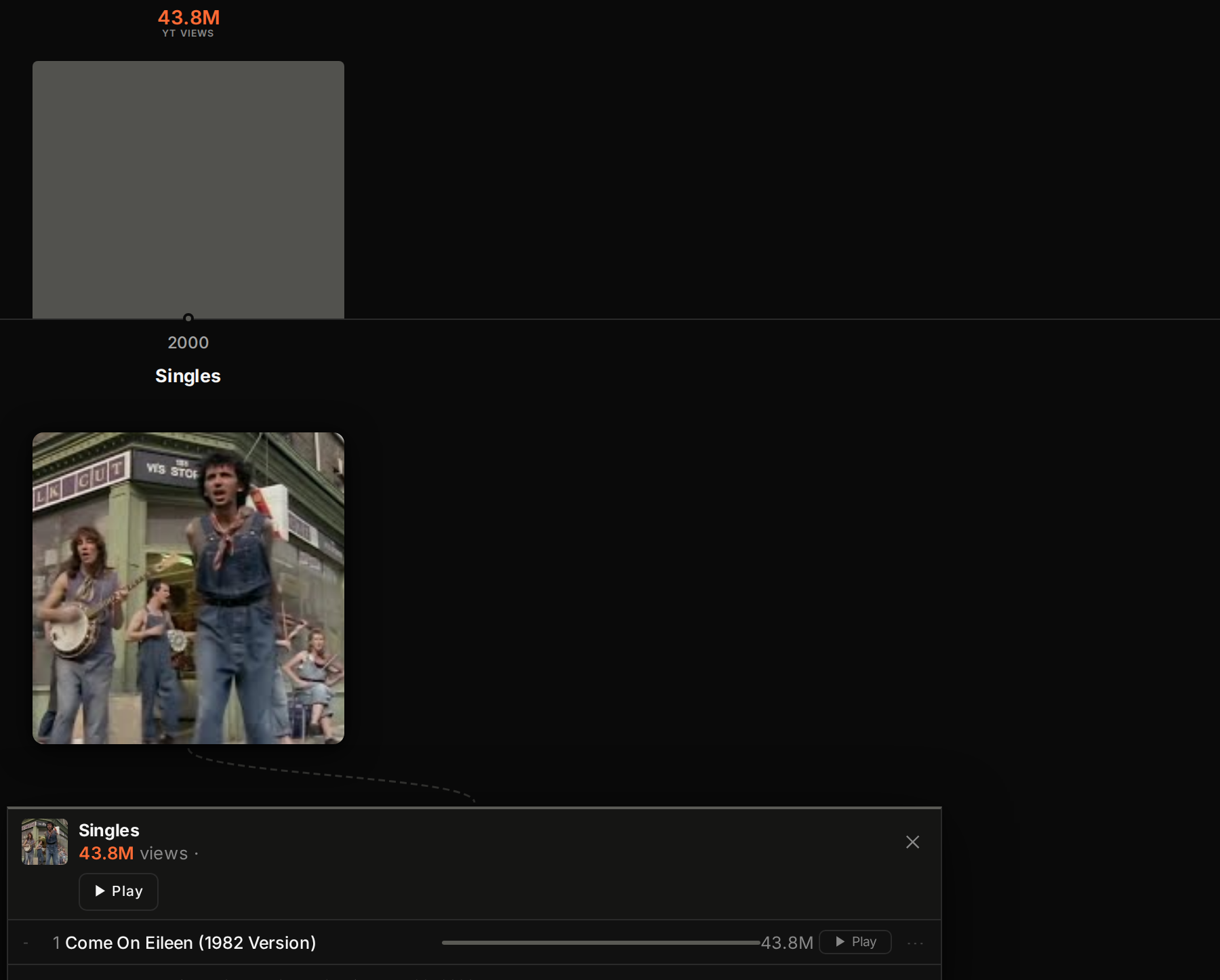Click the small Singles cover thumbnail in the panel

pyautogui.click(x=45, y=842)
